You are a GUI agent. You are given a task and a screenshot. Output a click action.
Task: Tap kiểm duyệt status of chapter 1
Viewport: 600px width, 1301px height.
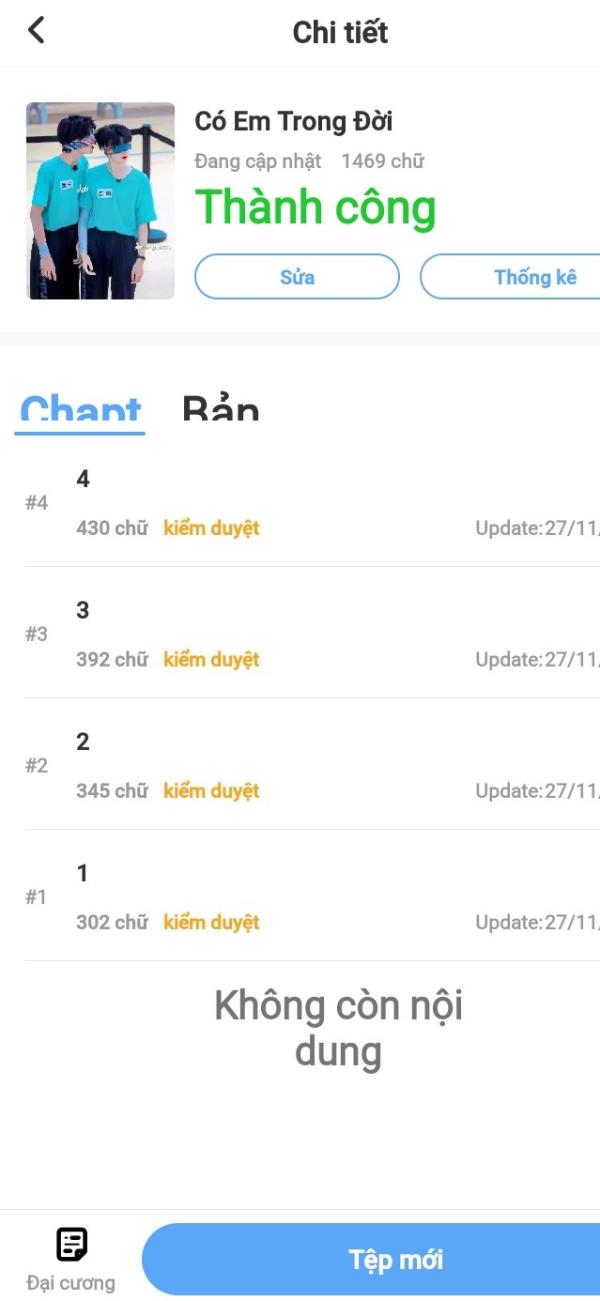click(211, 923)
